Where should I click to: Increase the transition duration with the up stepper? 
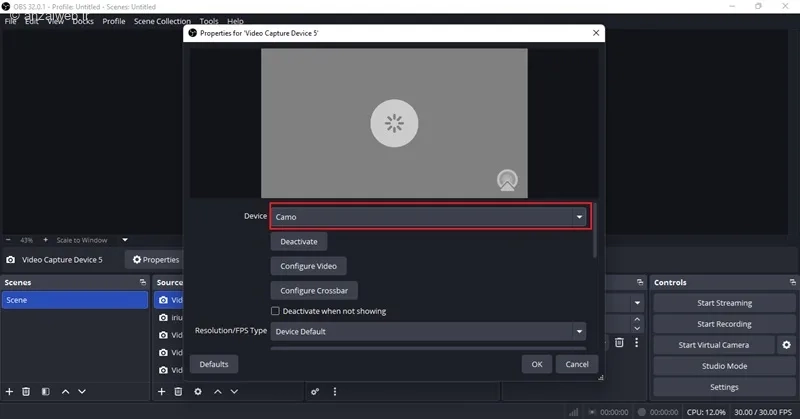[637, 319]
